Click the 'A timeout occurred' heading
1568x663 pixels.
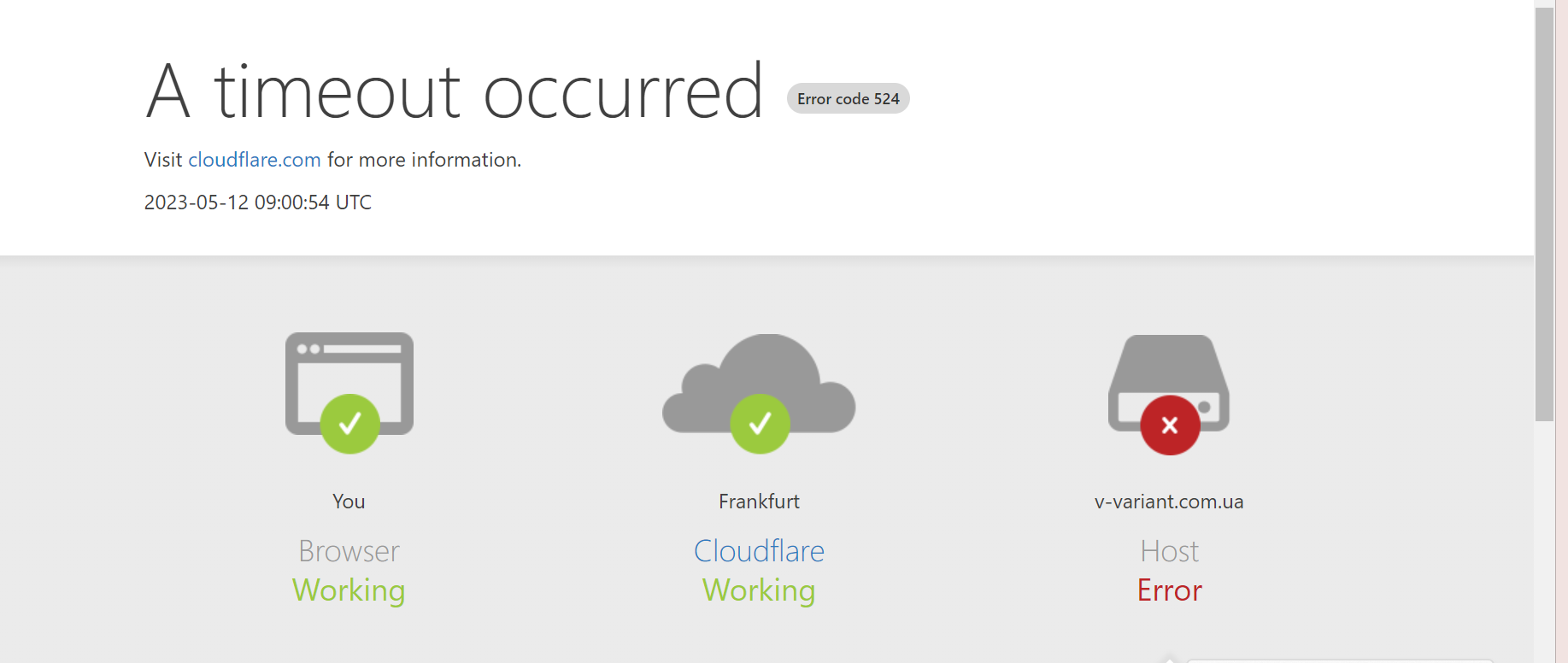pyautogui.click(x=454, y=91)
